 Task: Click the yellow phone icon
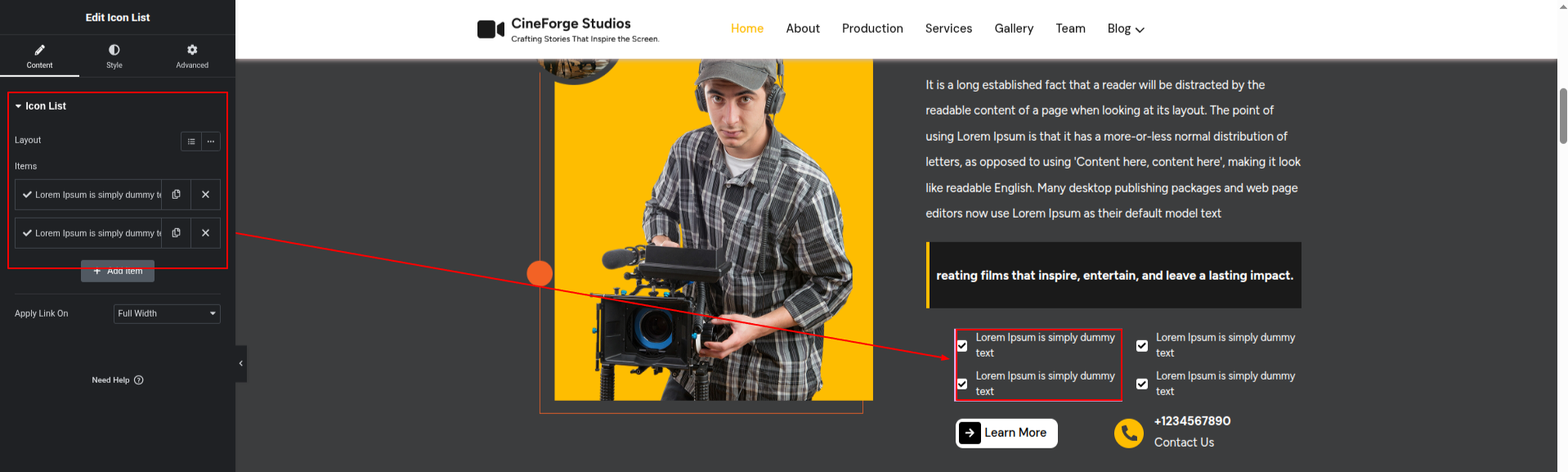1128,433
